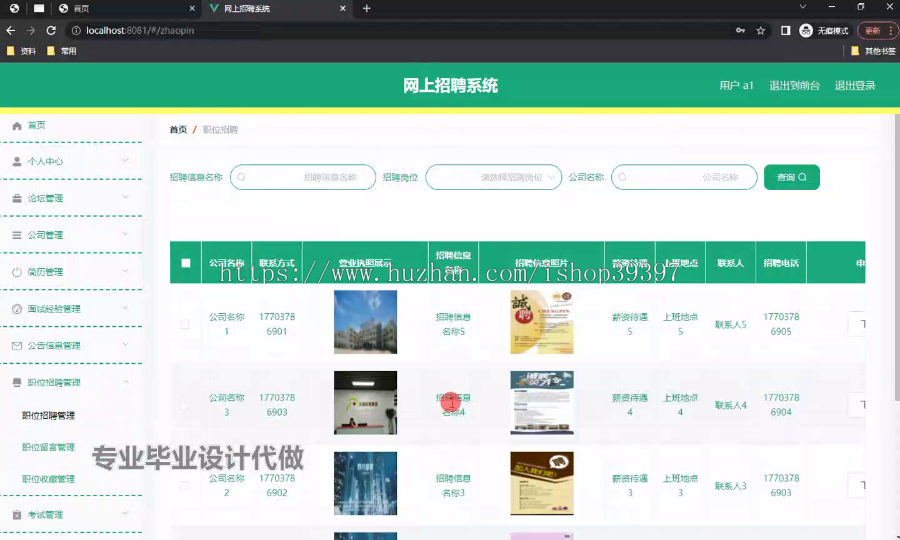Click the circular icon beside 面试经验管理
900x540 pixels.
coord(17,309)
